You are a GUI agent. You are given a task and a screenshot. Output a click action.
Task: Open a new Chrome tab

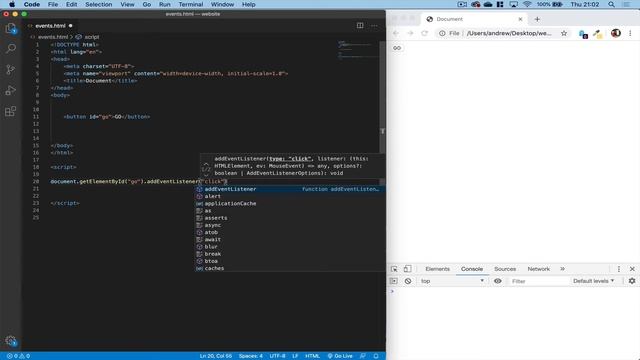pos(537,19)
